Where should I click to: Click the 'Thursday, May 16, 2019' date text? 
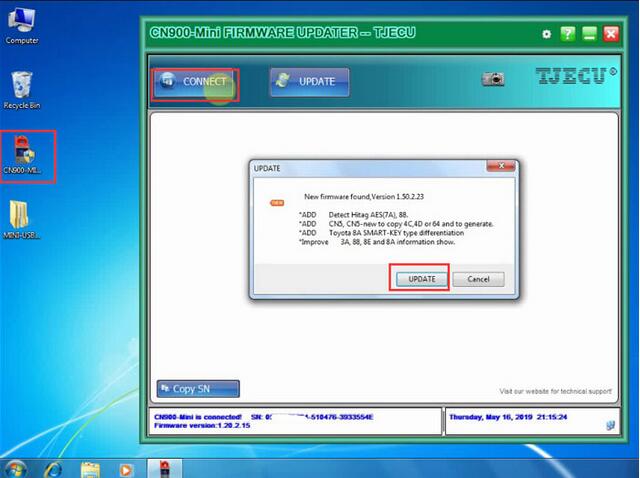pos(491,417)
